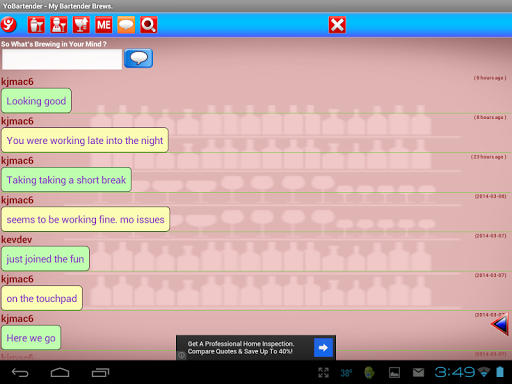
Task: Open the ad info icon
Action: click(x=181, y=355)
